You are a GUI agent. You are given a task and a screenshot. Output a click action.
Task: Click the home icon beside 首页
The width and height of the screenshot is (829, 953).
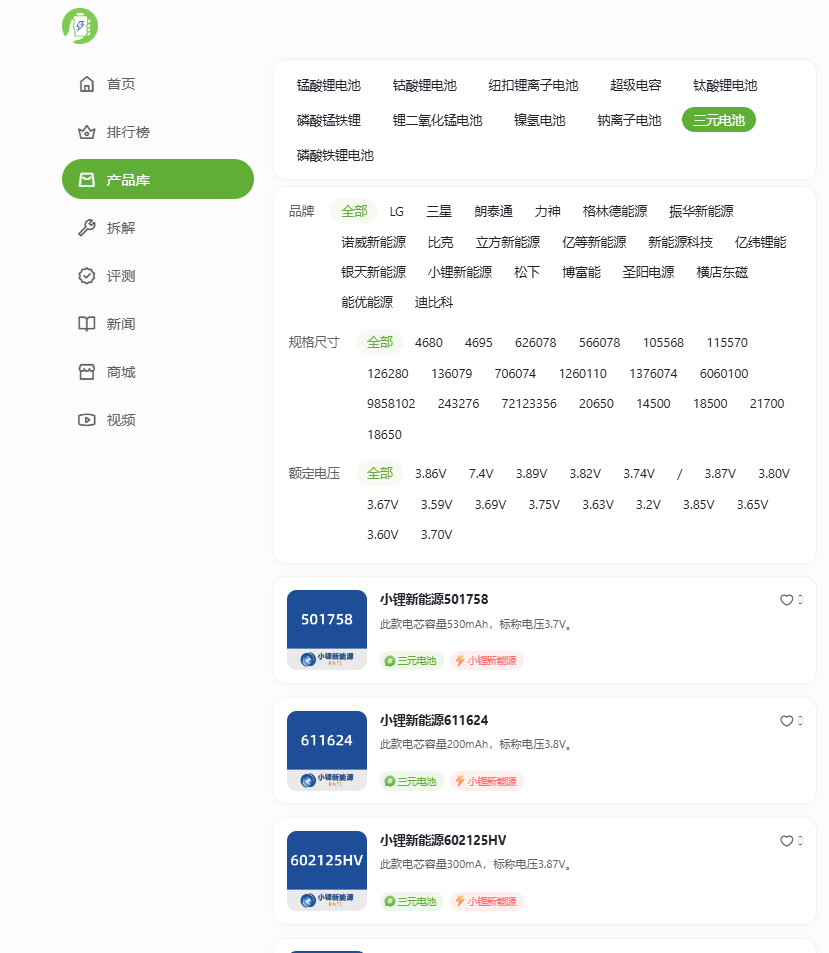tap(87, 84)
